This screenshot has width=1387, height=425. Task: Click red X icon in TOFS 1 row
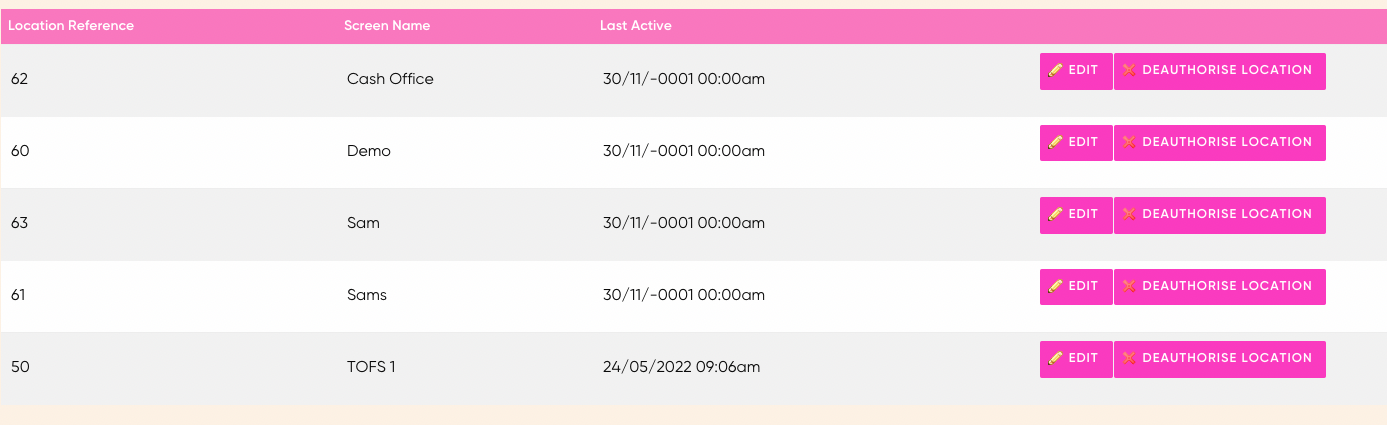(1129, 359)
